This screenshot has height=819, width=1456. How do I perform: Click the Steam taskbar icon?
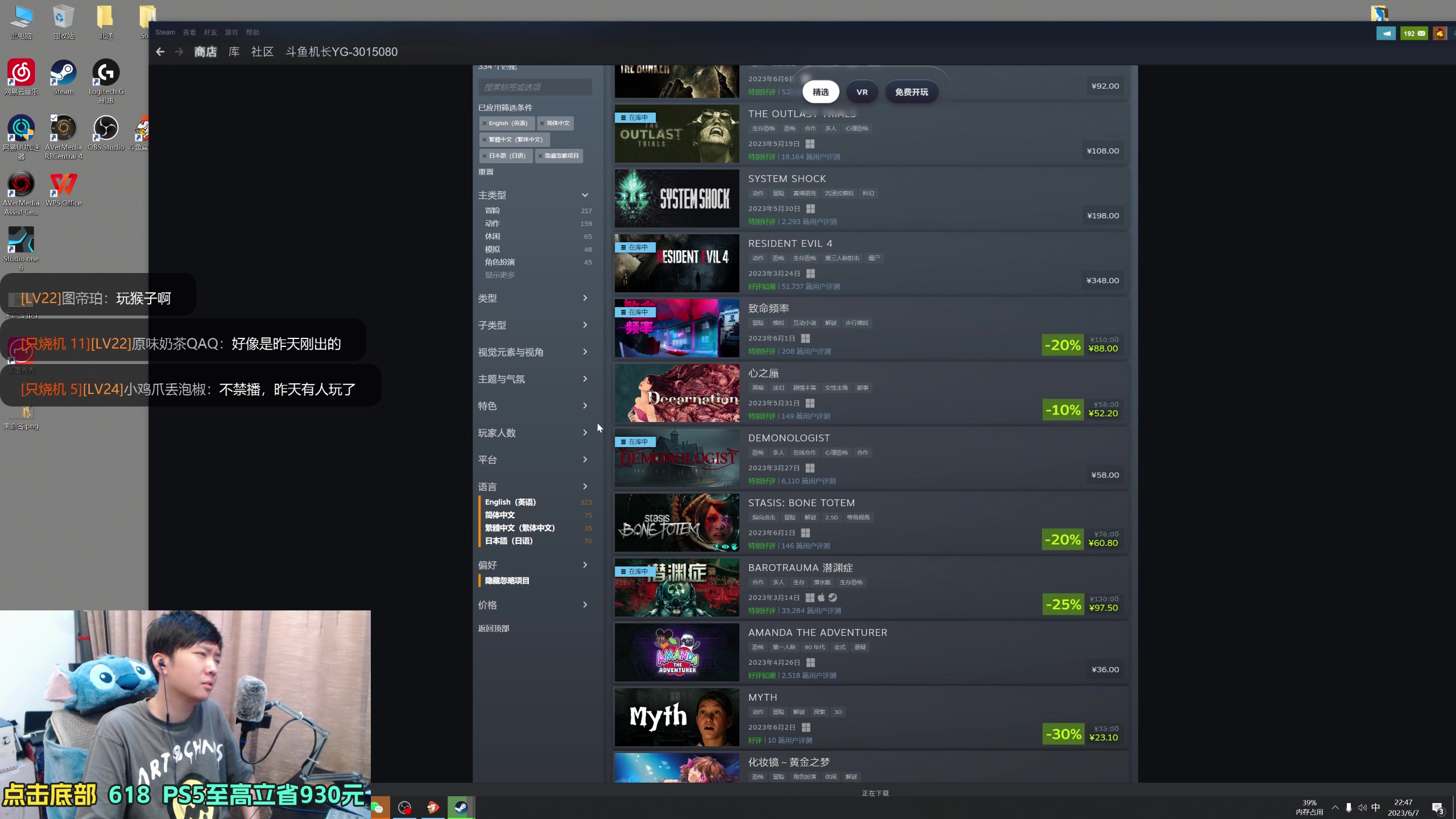(461, 807)
